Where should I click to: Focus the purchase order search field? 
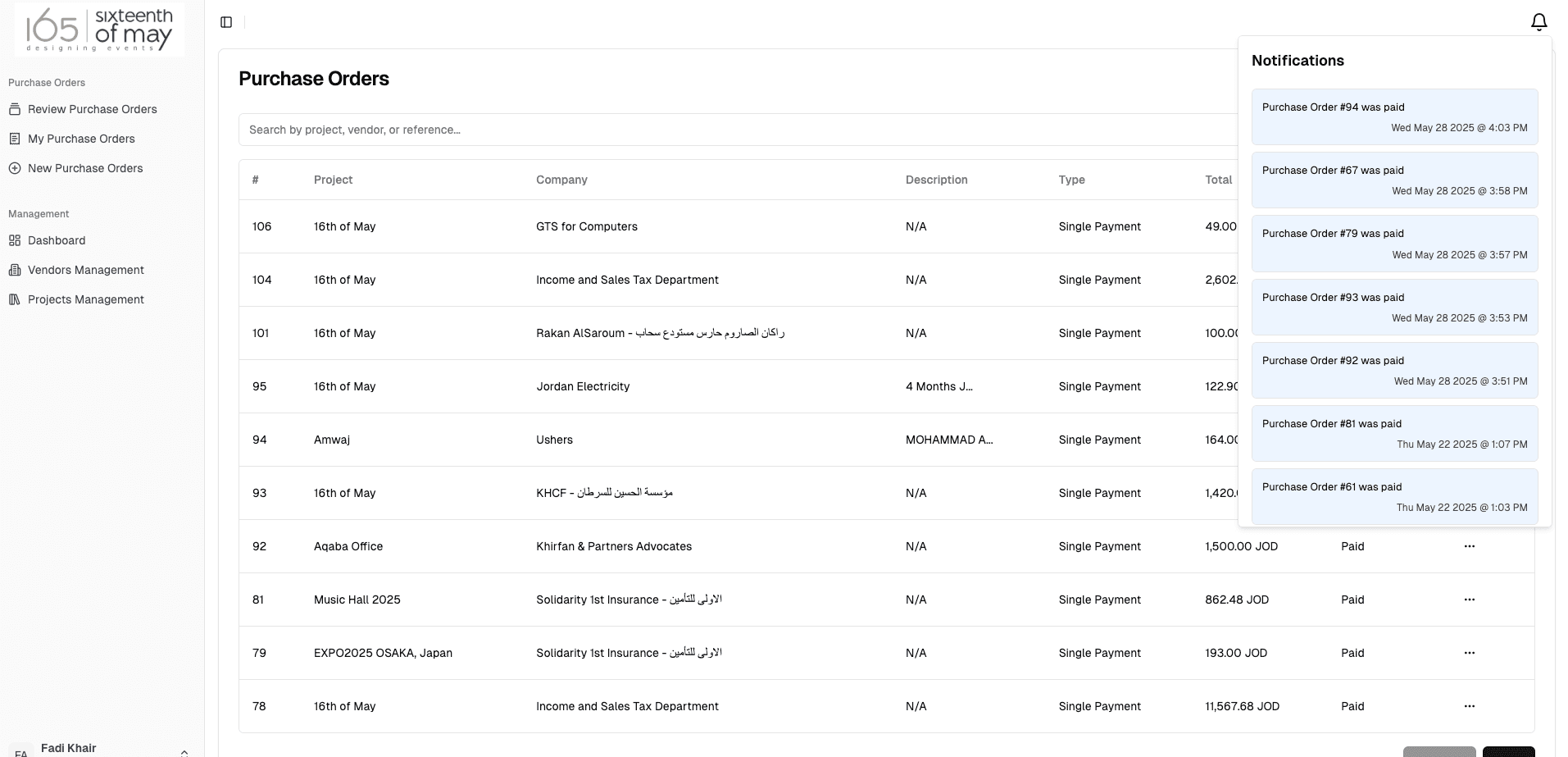click(738, 130)
